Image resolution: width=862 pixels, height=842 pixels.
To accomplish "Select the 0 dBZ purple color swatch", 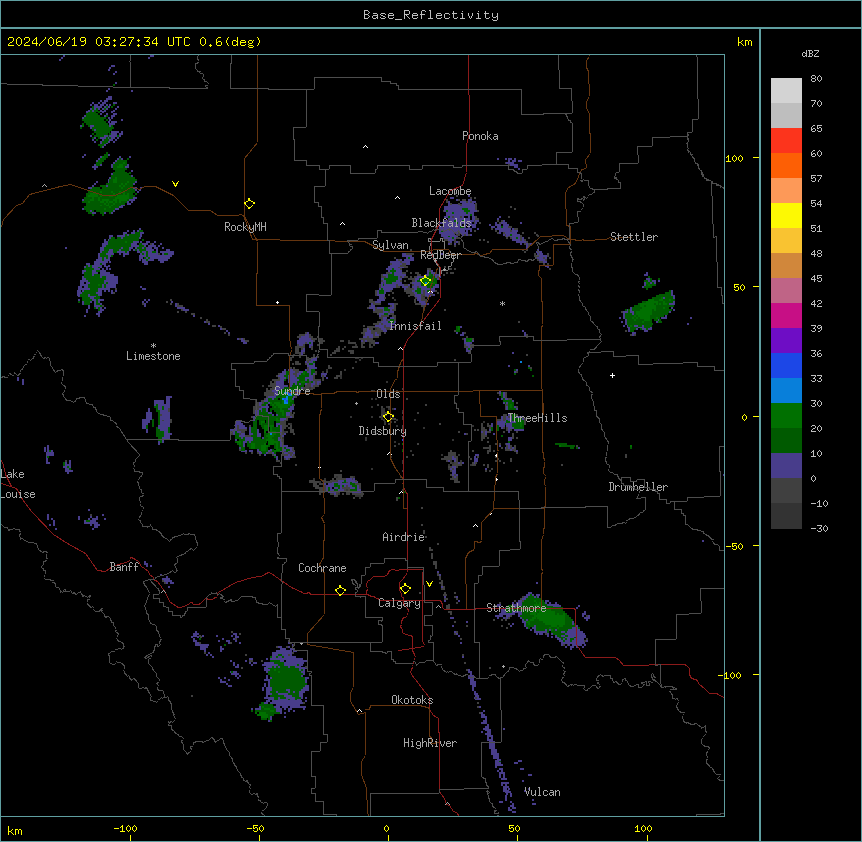I will tap(786, 466).
